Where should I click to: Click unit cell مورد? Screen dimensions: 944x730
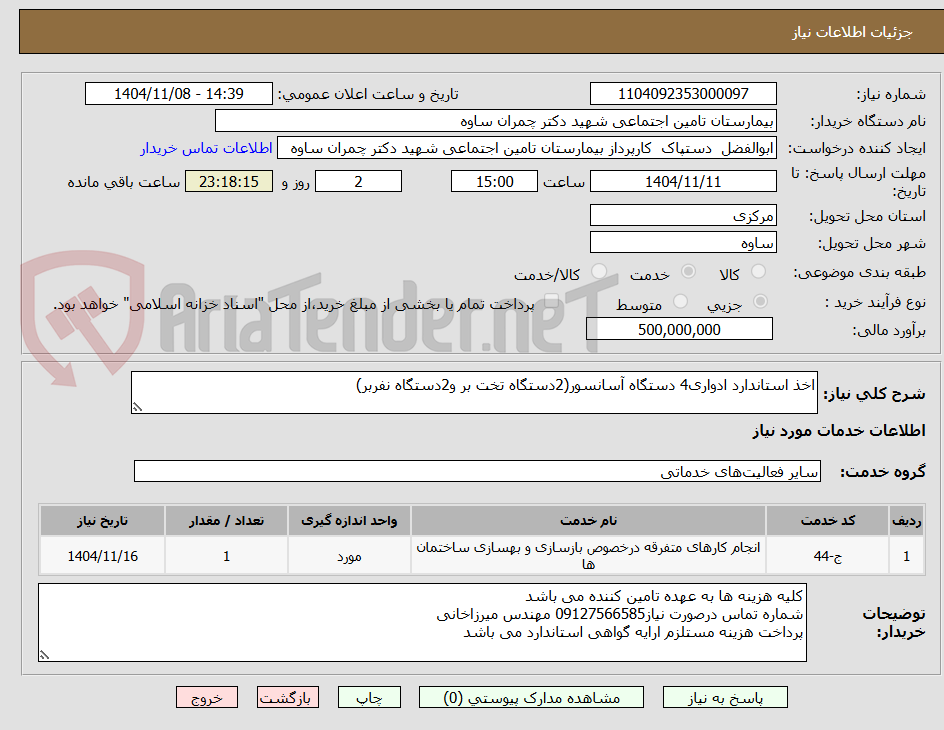(x=349, y=555)
